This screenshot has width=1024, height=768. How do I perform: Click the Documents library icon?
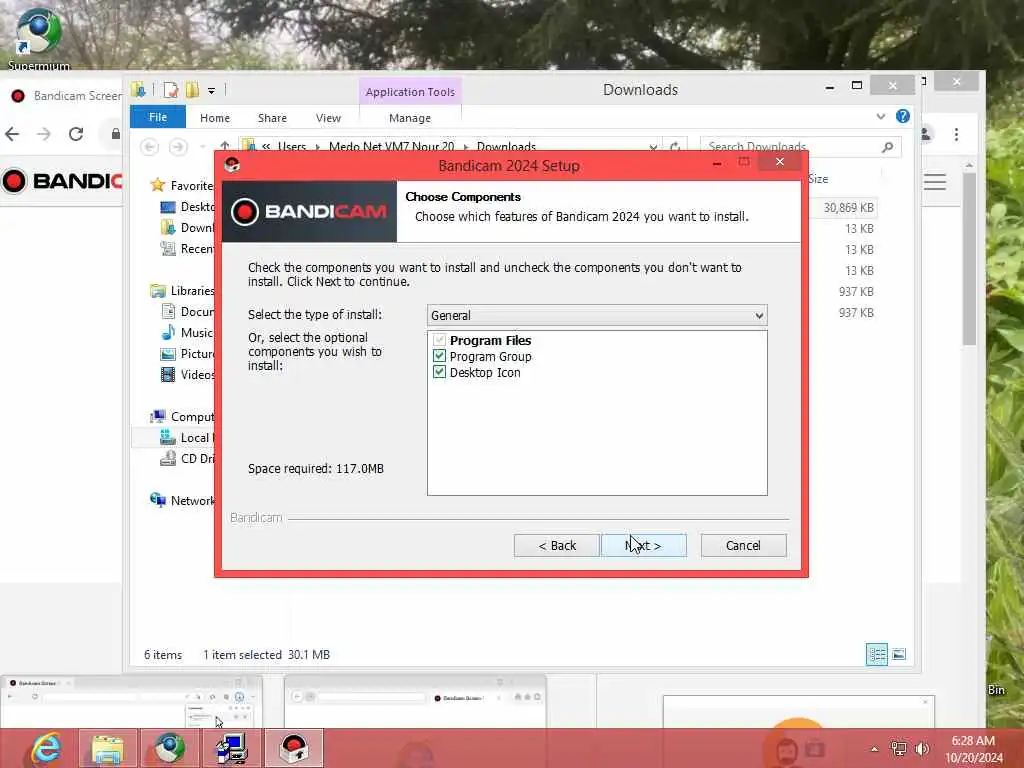click(x=168, y=312)
